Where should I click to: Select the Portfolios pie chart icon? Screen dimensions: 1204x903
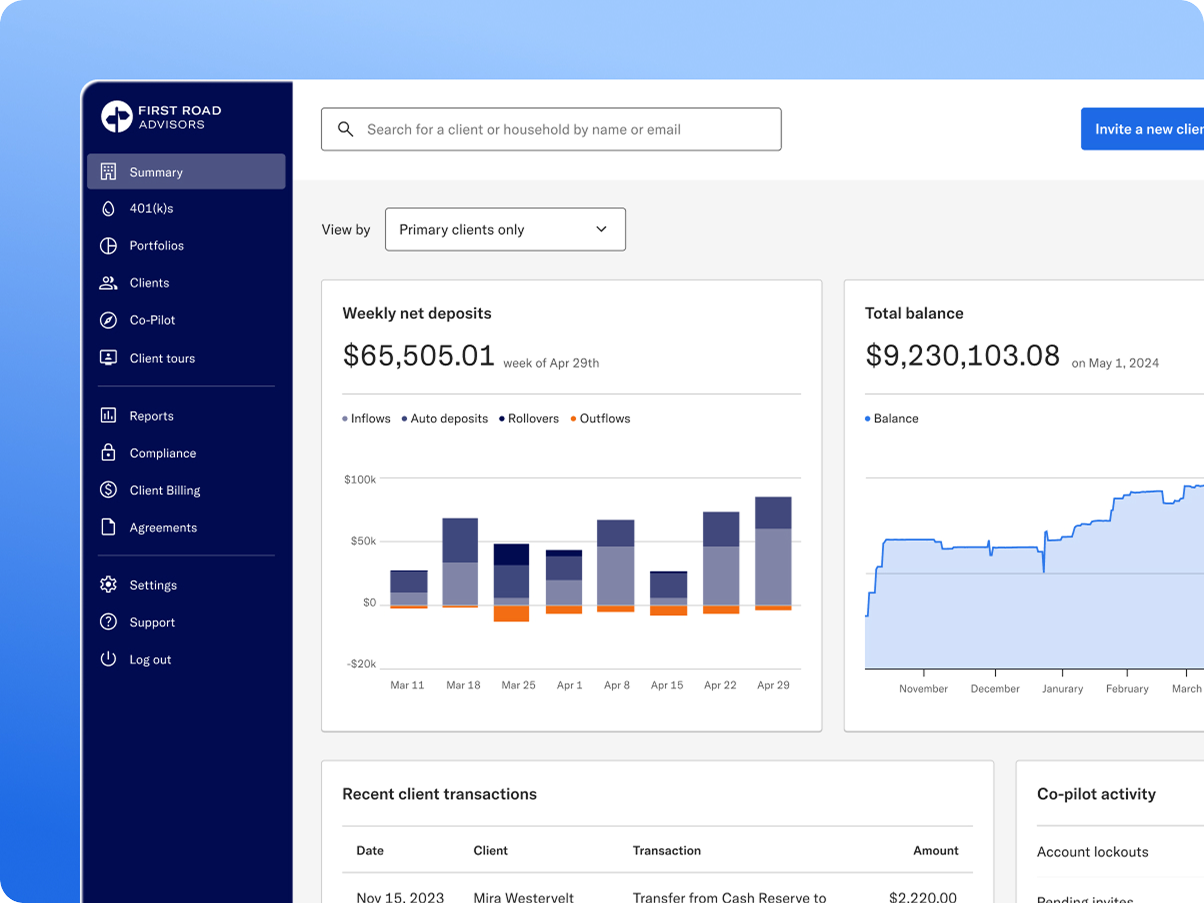tap(108, 246)
